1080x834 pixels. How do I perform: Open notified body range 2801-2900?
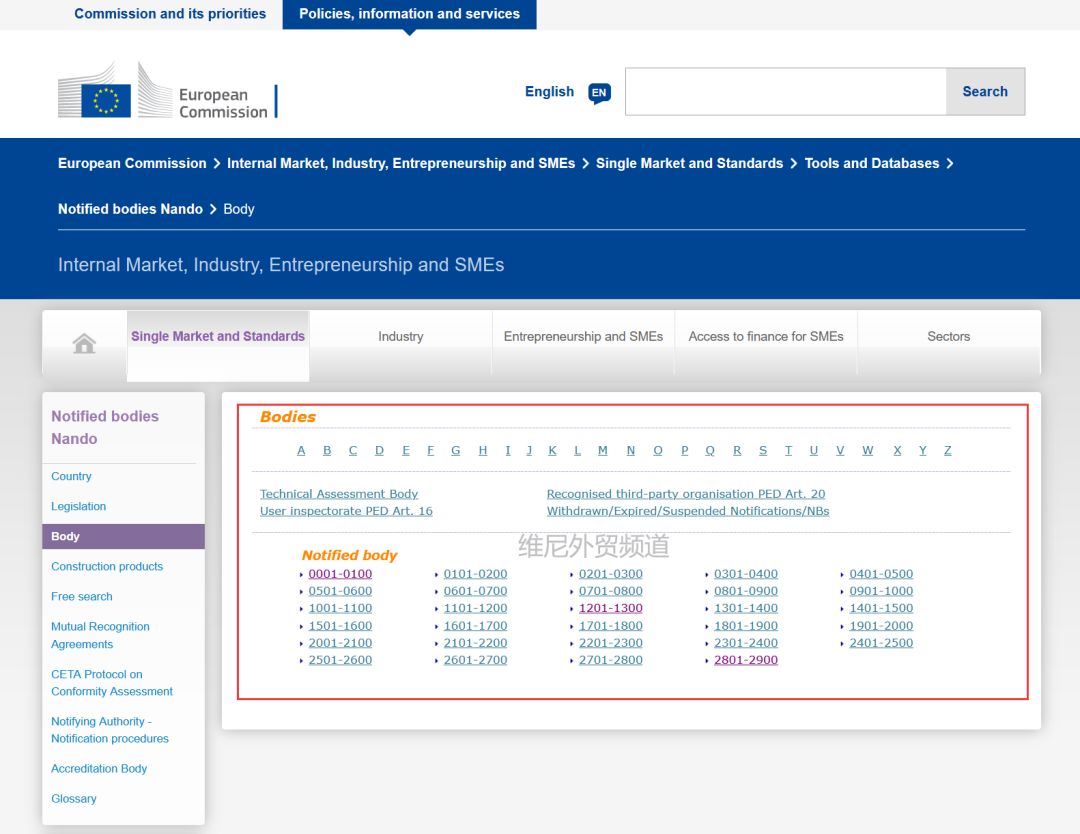coord(745,660)
